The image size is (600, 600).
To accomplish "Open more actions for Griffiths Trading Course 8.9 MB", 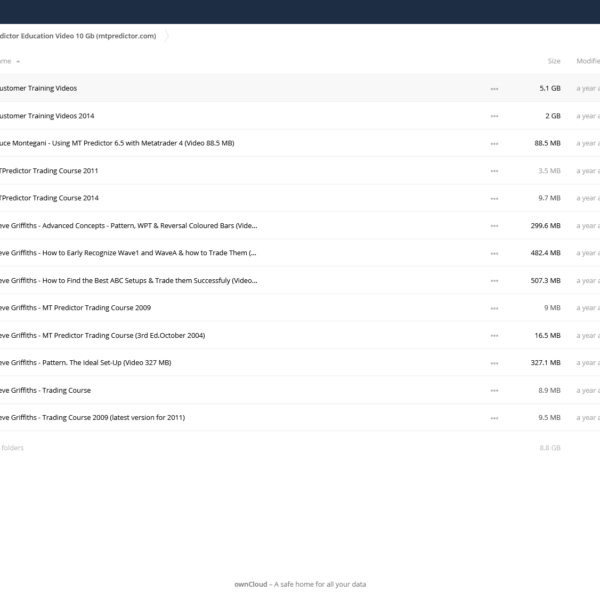I will pos(494,391).
